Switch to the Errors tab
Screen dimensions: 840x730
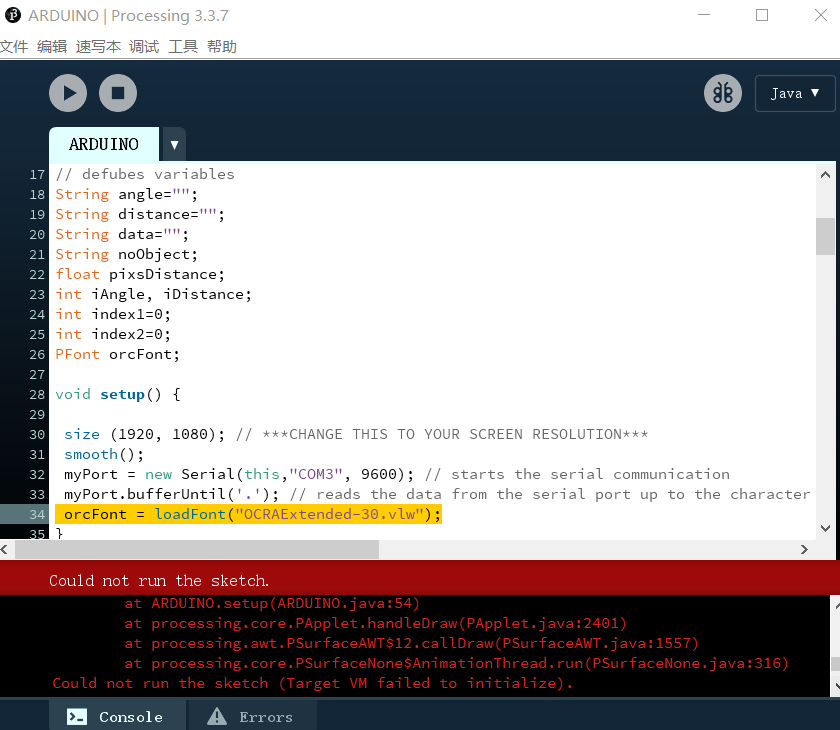tap(252, 716)
